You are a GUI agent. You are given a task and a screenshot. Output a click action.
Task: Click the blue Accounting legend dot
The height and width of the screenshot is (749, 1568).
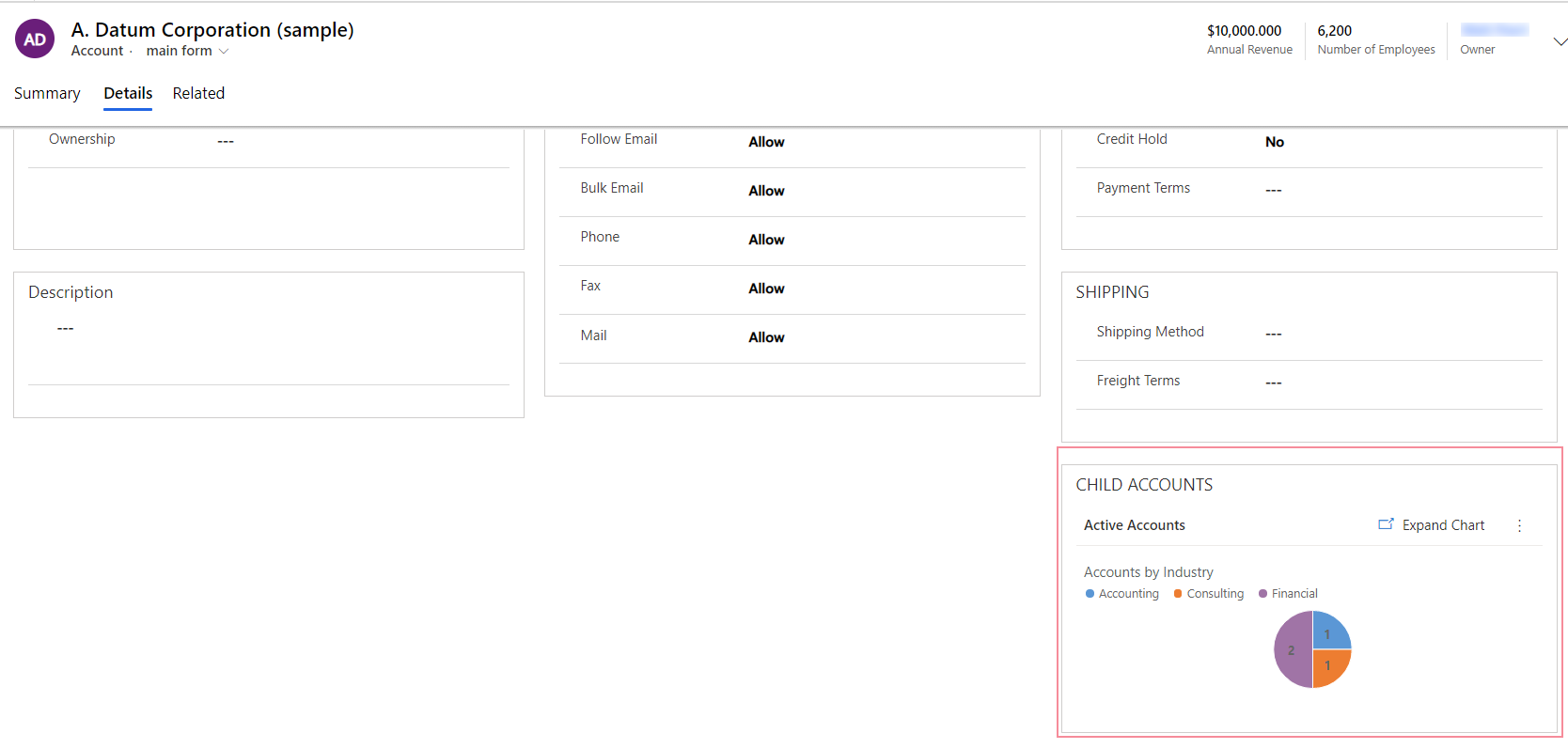tap(1090, 594)
